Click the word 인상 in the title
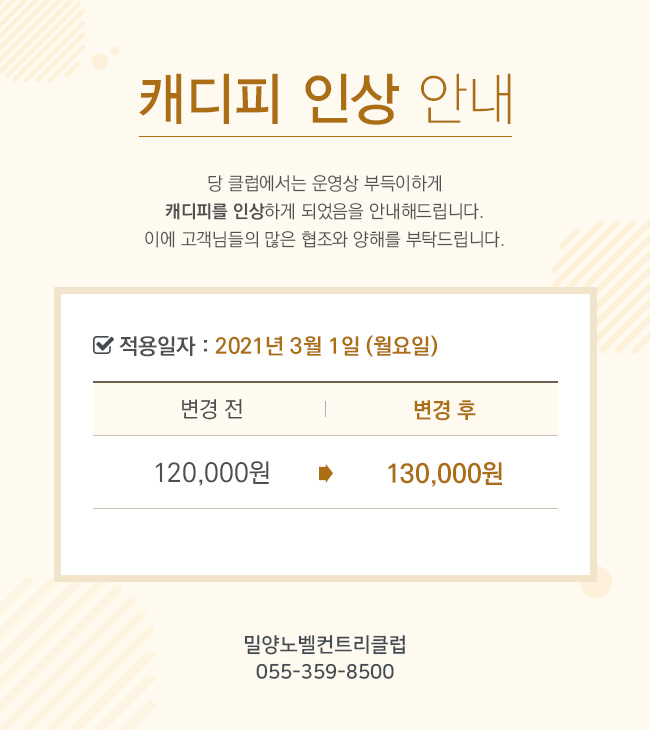This screenshot has width=650, height=730. coord(352,99)
